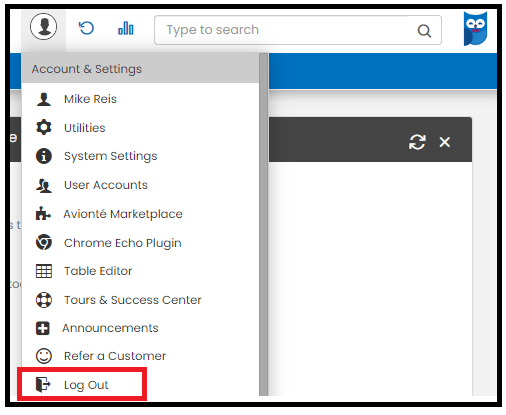Screen dimensions: 506x415
Task: Refresh the dark widget panel
Action: [417, 142]
